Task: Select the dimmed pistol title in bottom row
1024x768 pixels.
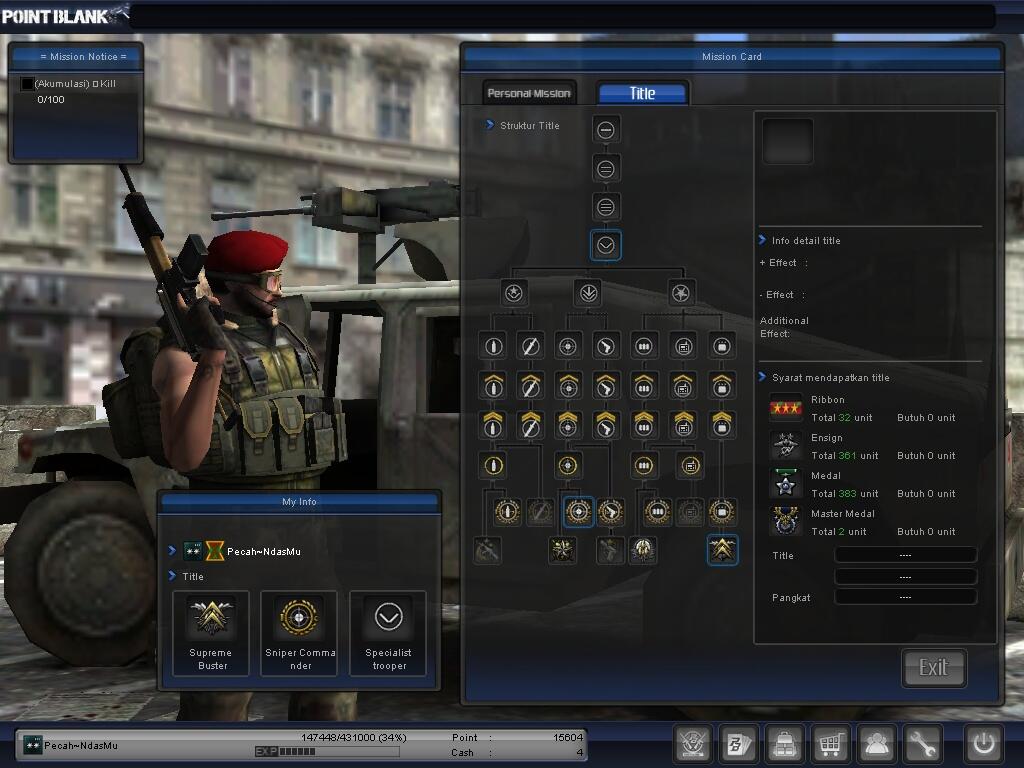Action: 610,551
